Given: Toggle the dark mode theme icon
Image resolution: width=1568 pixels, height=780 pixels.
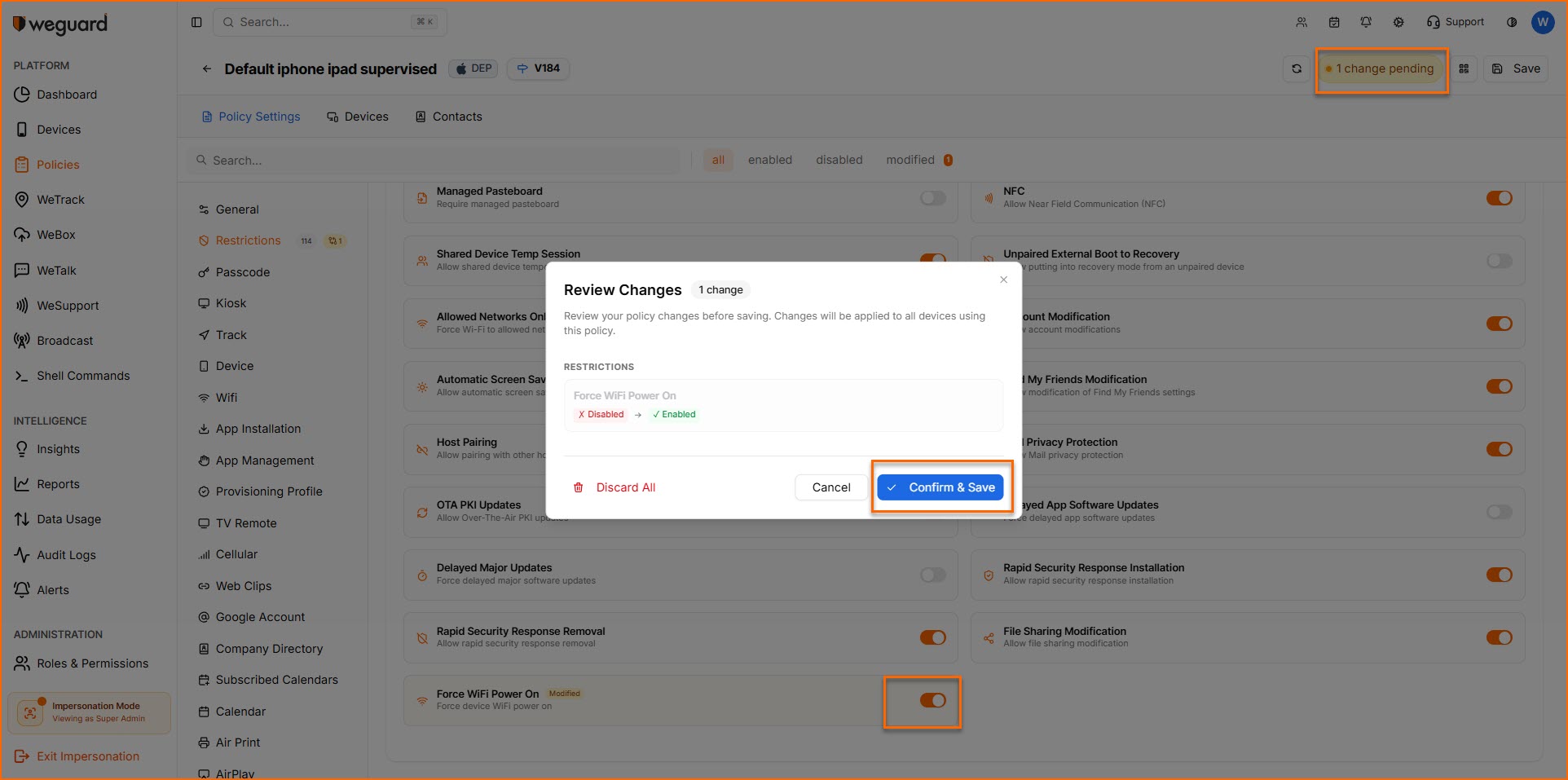Looking at the screenshot, I should (1512, 22).
